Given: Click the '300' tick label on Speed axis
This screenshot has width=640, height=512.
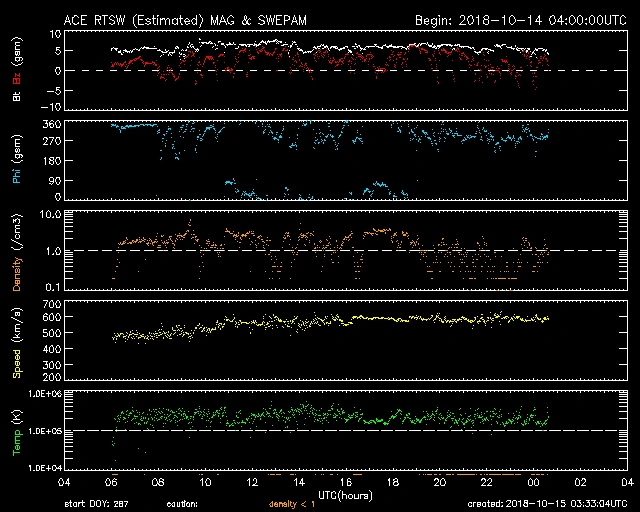Looking at the screenshot, I should coord(52,365).
